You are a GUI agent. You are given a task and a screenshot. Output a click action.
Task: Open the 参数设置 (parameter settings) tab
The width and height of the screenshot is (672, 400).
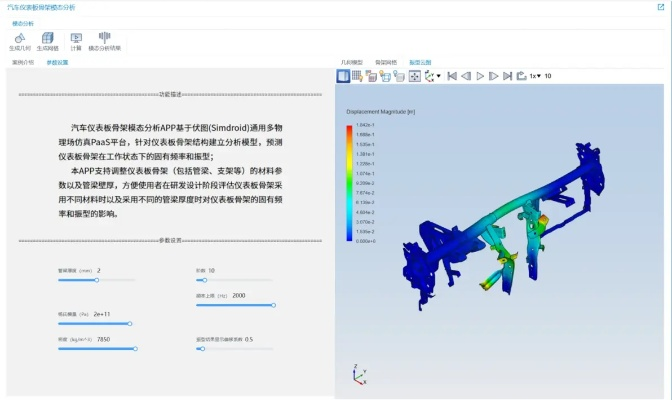tap(57, 63)
